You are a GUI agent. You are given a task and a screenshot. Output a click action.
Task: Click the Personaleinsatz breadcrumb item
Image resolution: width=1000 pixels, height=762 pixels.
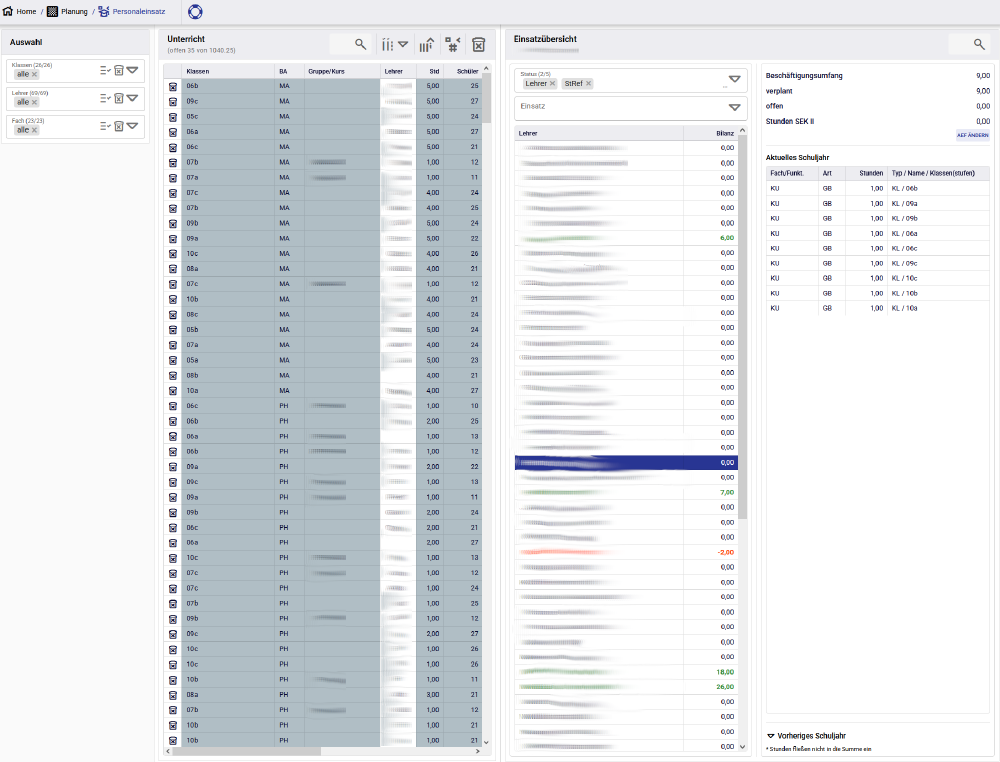pos(137,12)
